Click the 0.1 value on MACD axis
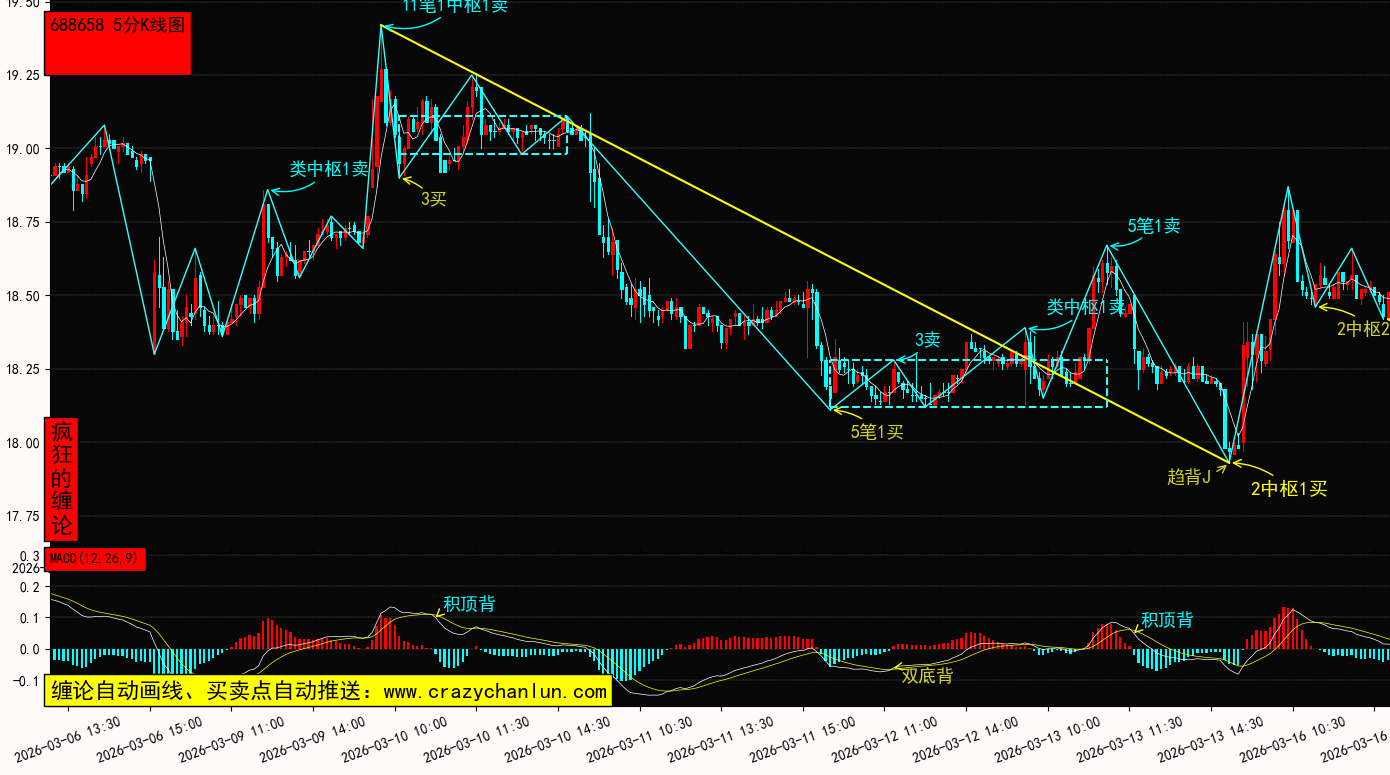The width and height of the screenshot is (1390, 775). coord(29,618)
